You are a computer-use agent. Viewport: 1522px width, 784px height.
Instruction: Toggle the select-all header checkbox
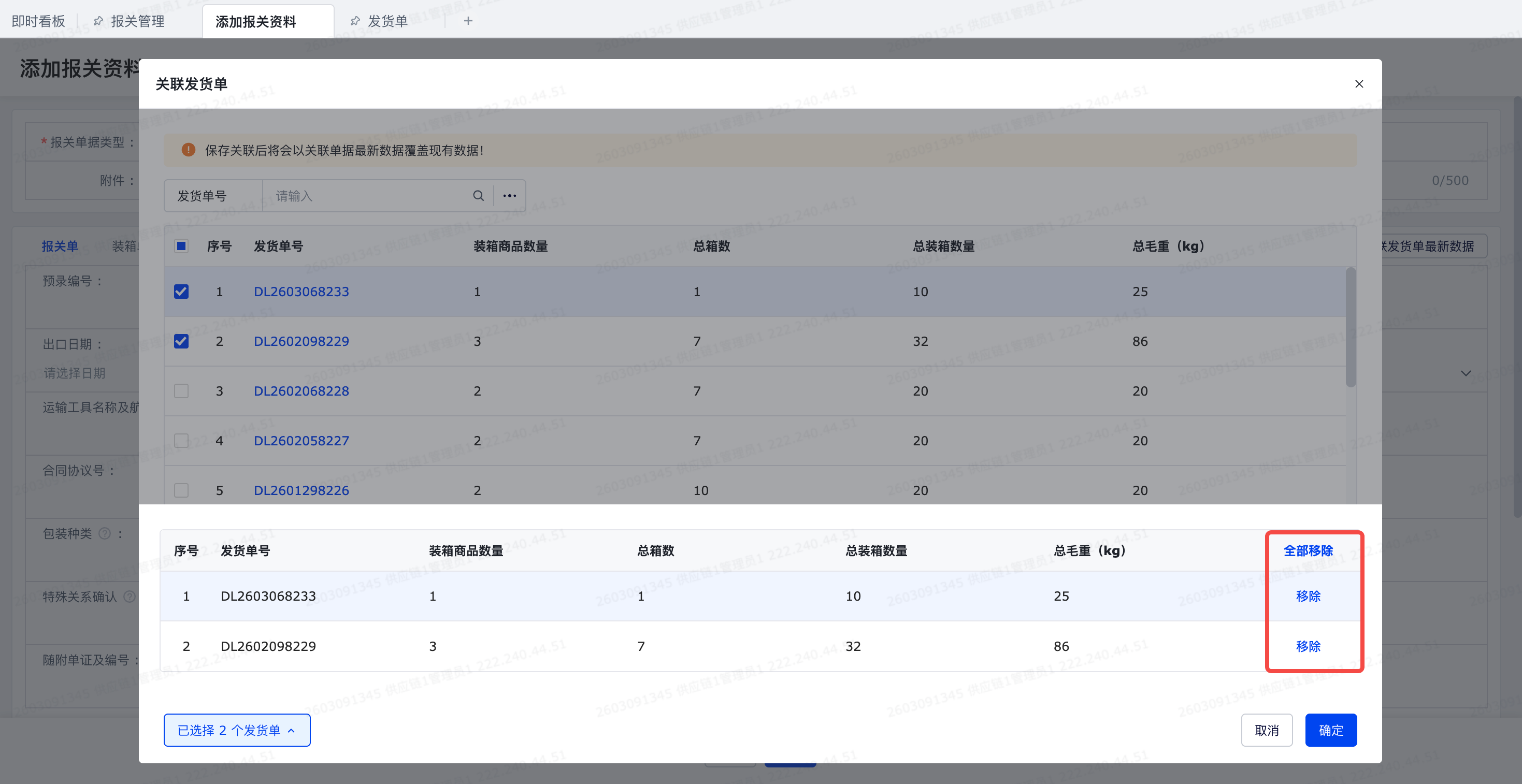[181, 246]
